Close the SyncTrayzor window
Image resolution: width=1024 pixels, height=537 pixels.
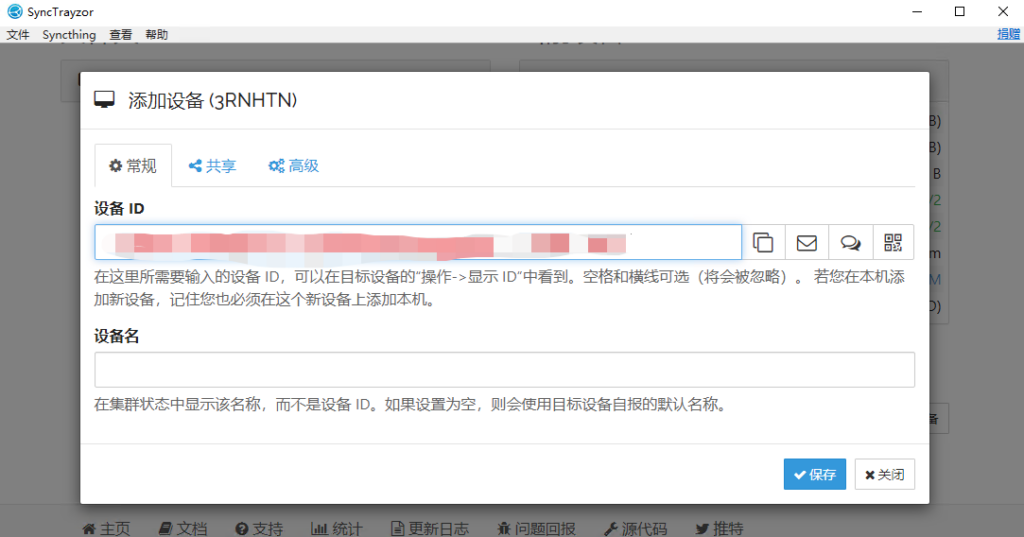pos(1003,12)
